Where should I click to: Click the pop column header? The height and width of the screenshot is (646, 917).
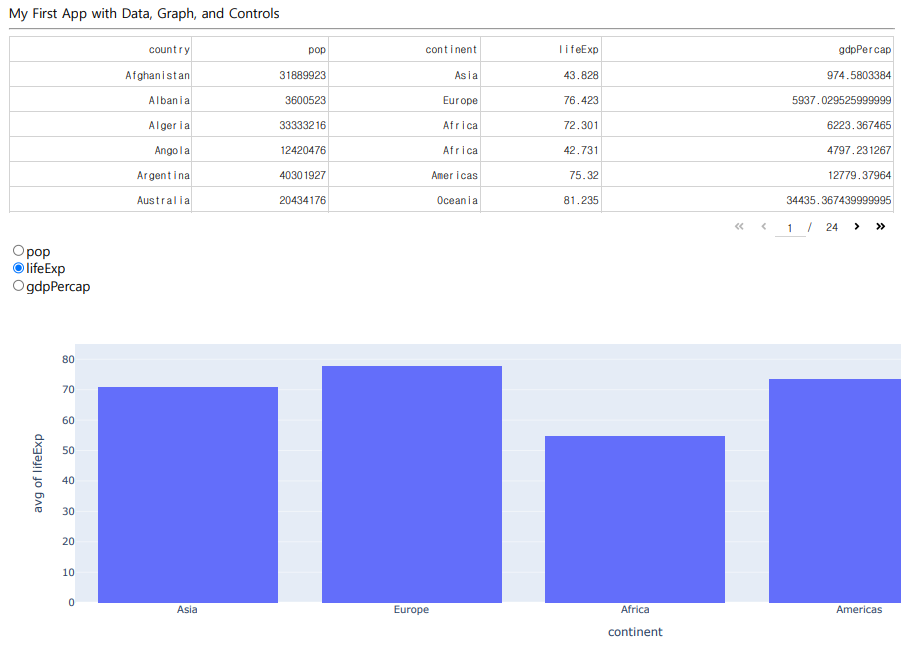[x=260, y=50]
